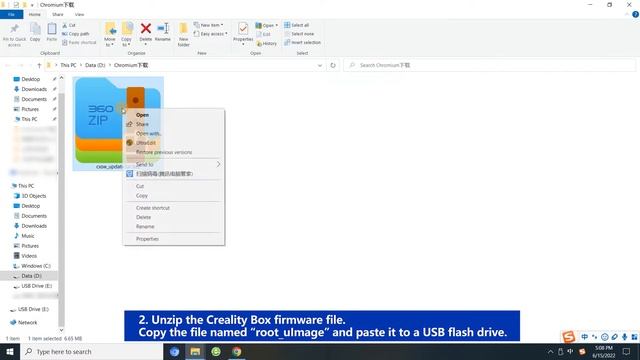Viewport: 640px width, 360px height.
Task: Click Copy path in the ribbon
Action: coord(76,34)
